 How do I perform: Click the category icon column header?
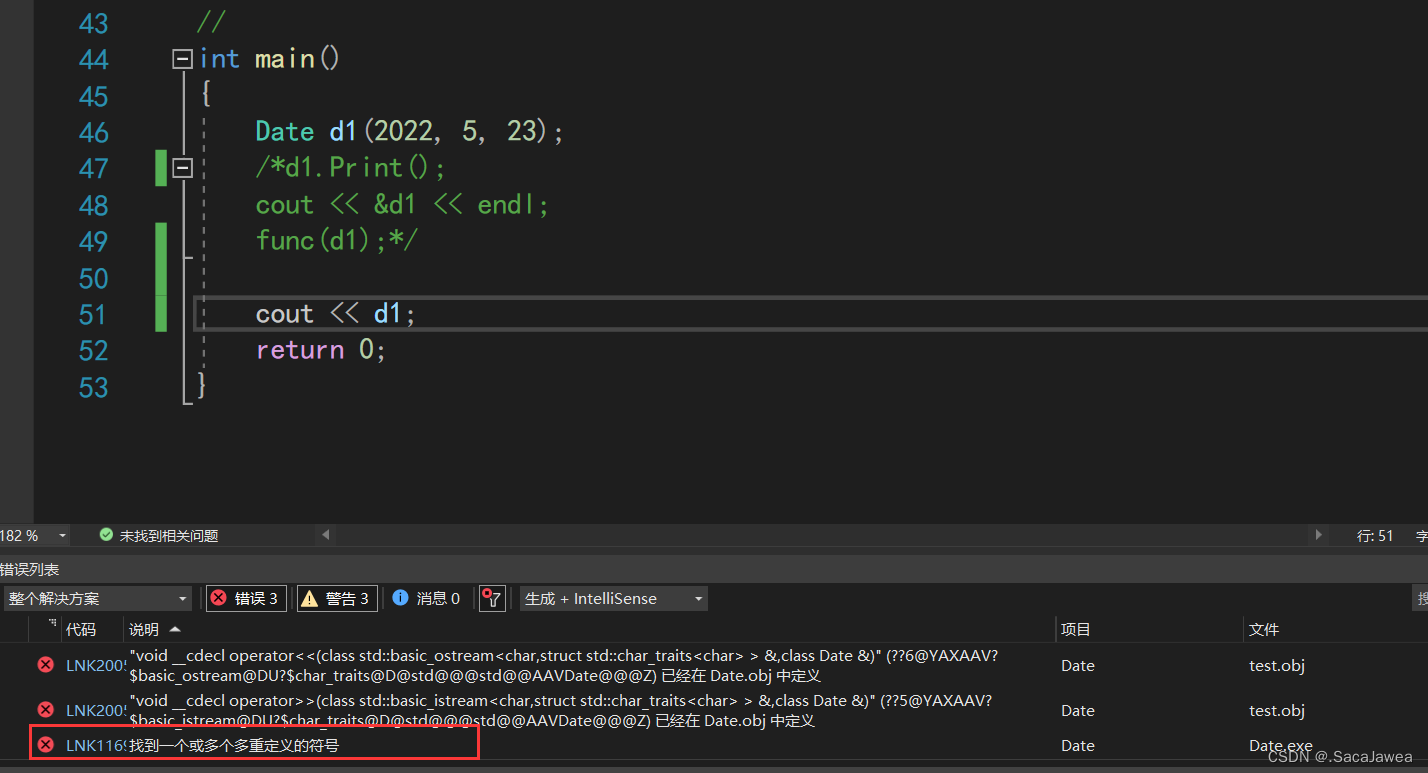click(x=45, y=630)
